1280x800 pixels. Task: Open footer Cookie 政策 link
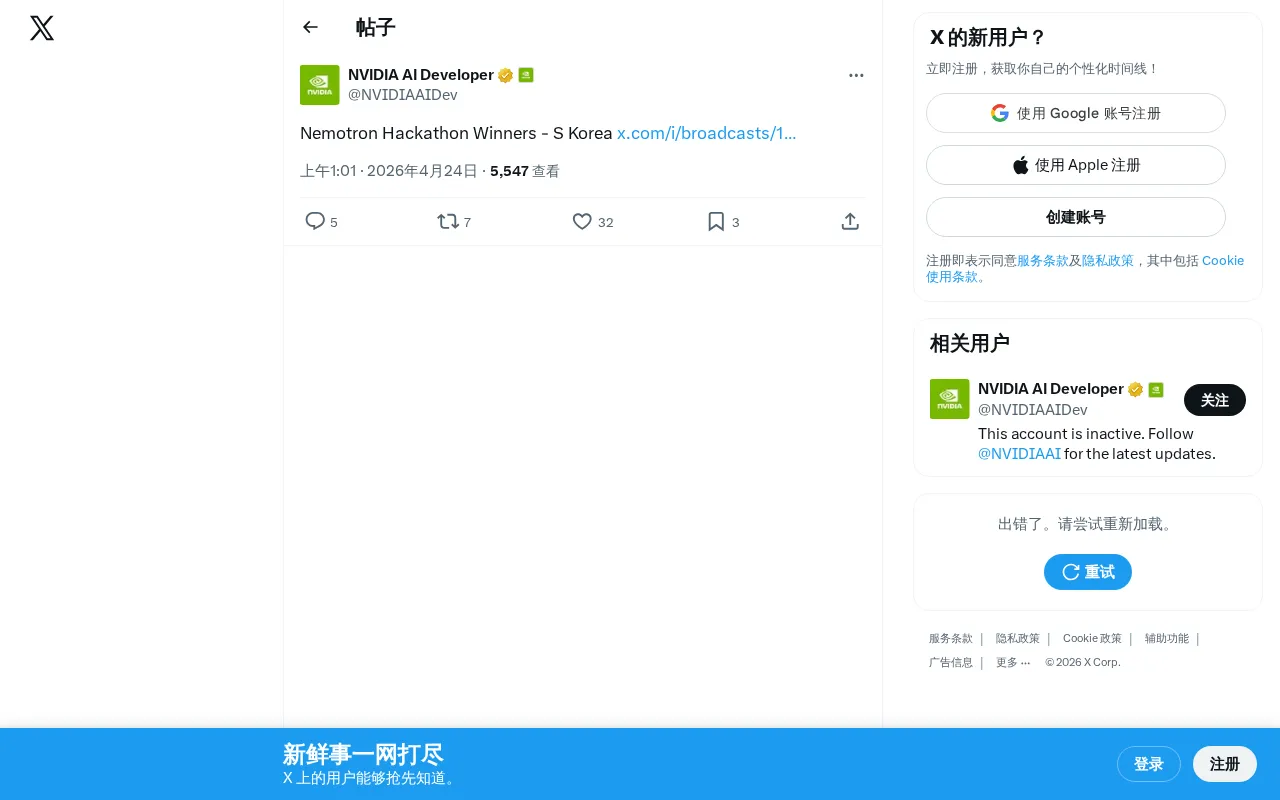1092,638
